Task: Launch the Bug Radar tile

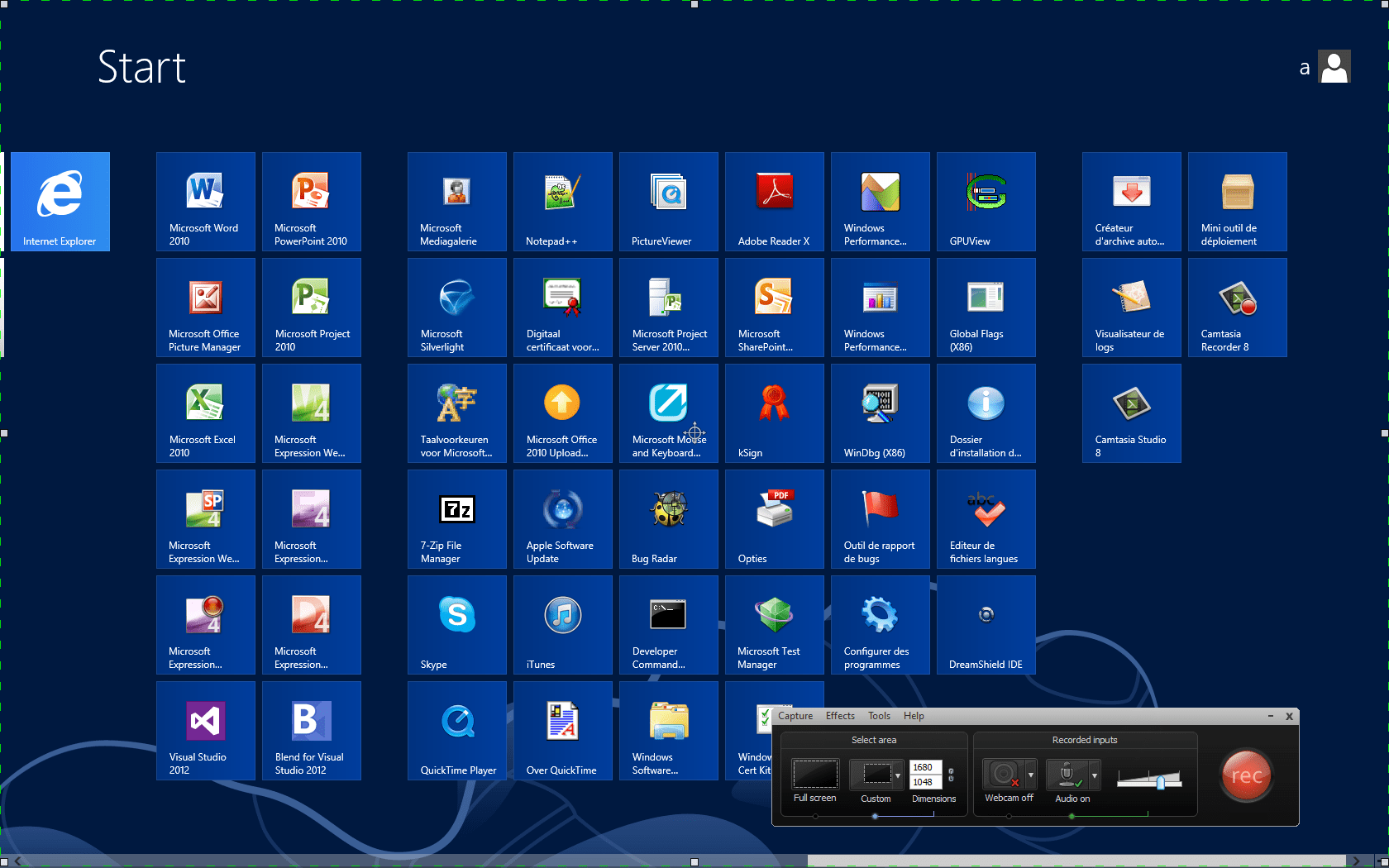Action: point(669,519)
